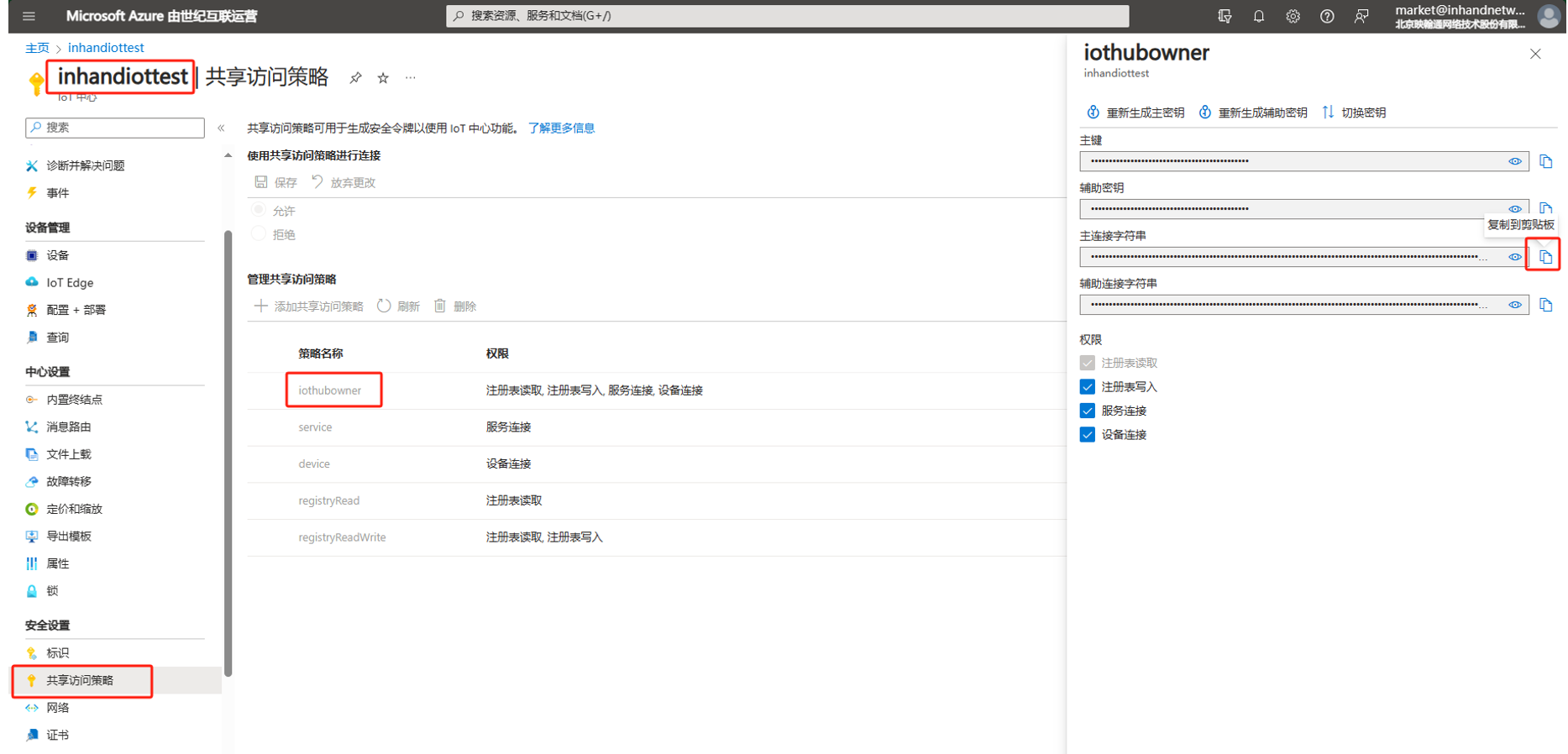Open 证书 menu item

coord(48,736)
